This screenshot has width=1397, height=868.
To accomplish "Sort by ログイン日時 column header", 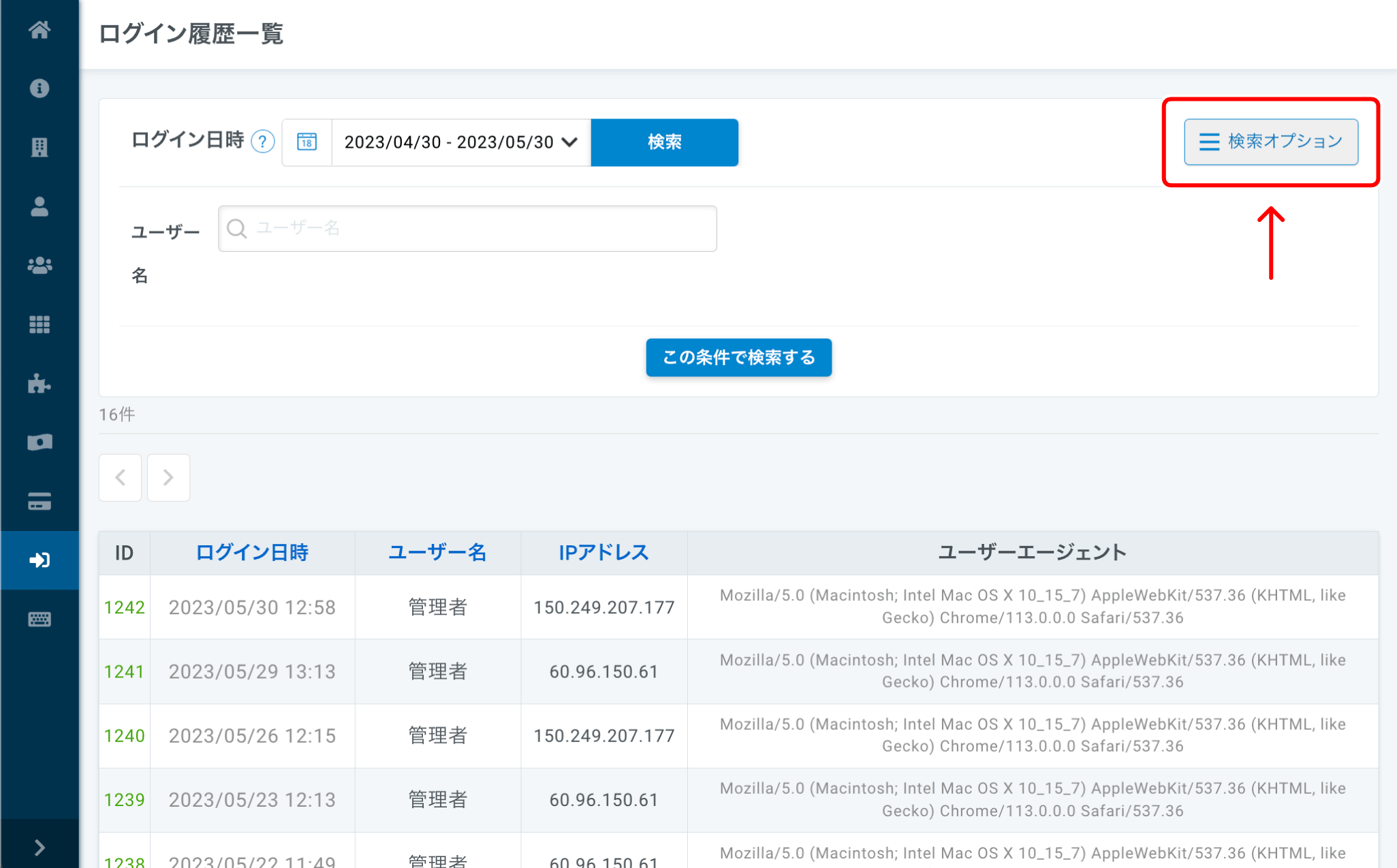I will point(252,552).
